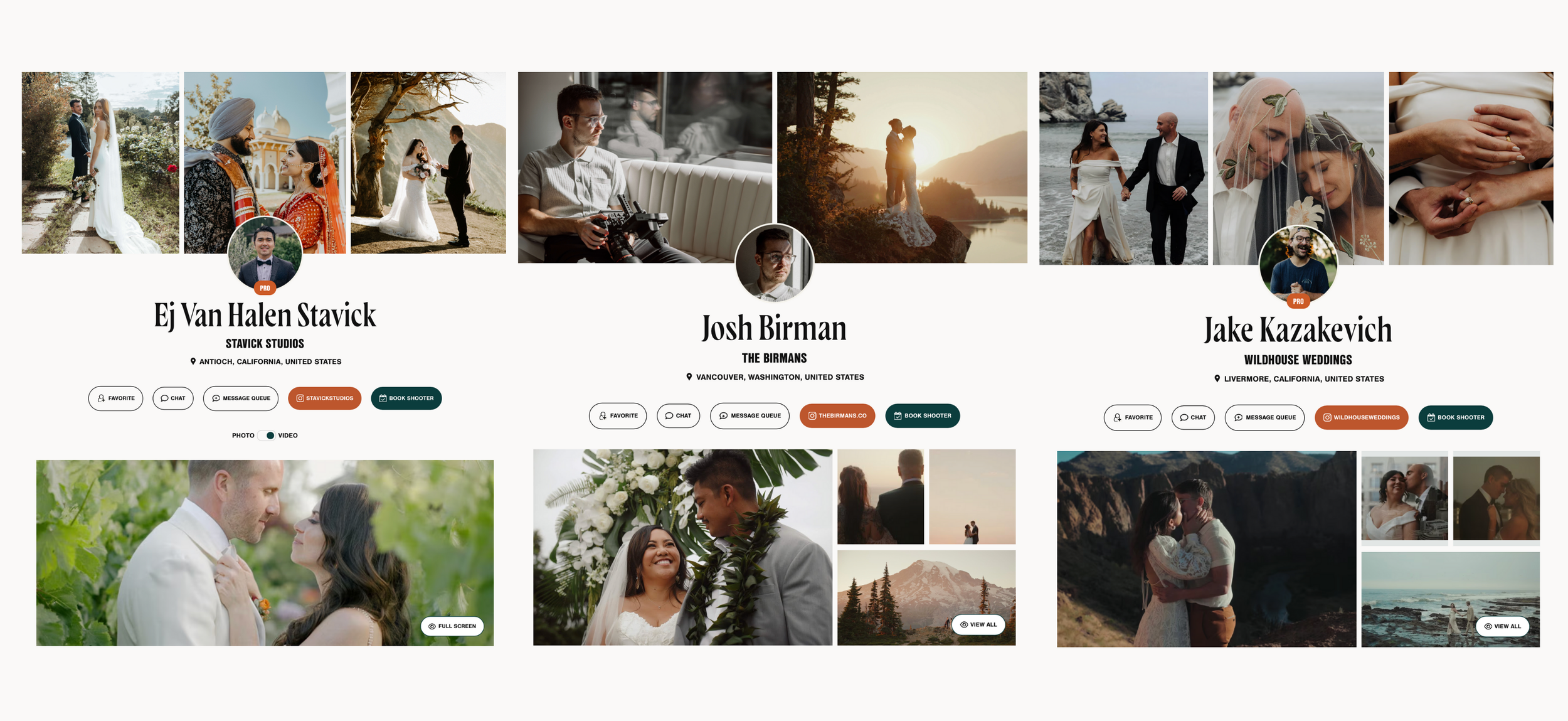The image size is (1568, 721).
Task: Click Favorite on Ej Van Halen Stavick's profile
Action: pyautogui.click(x=116, y=398)
